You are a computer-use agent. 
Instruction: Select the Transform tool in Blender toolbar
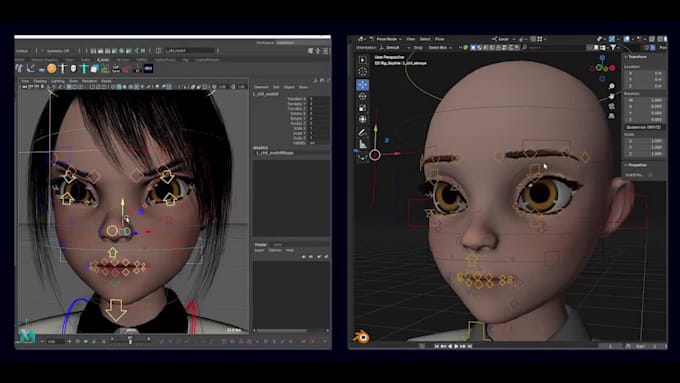coord(363,119)
